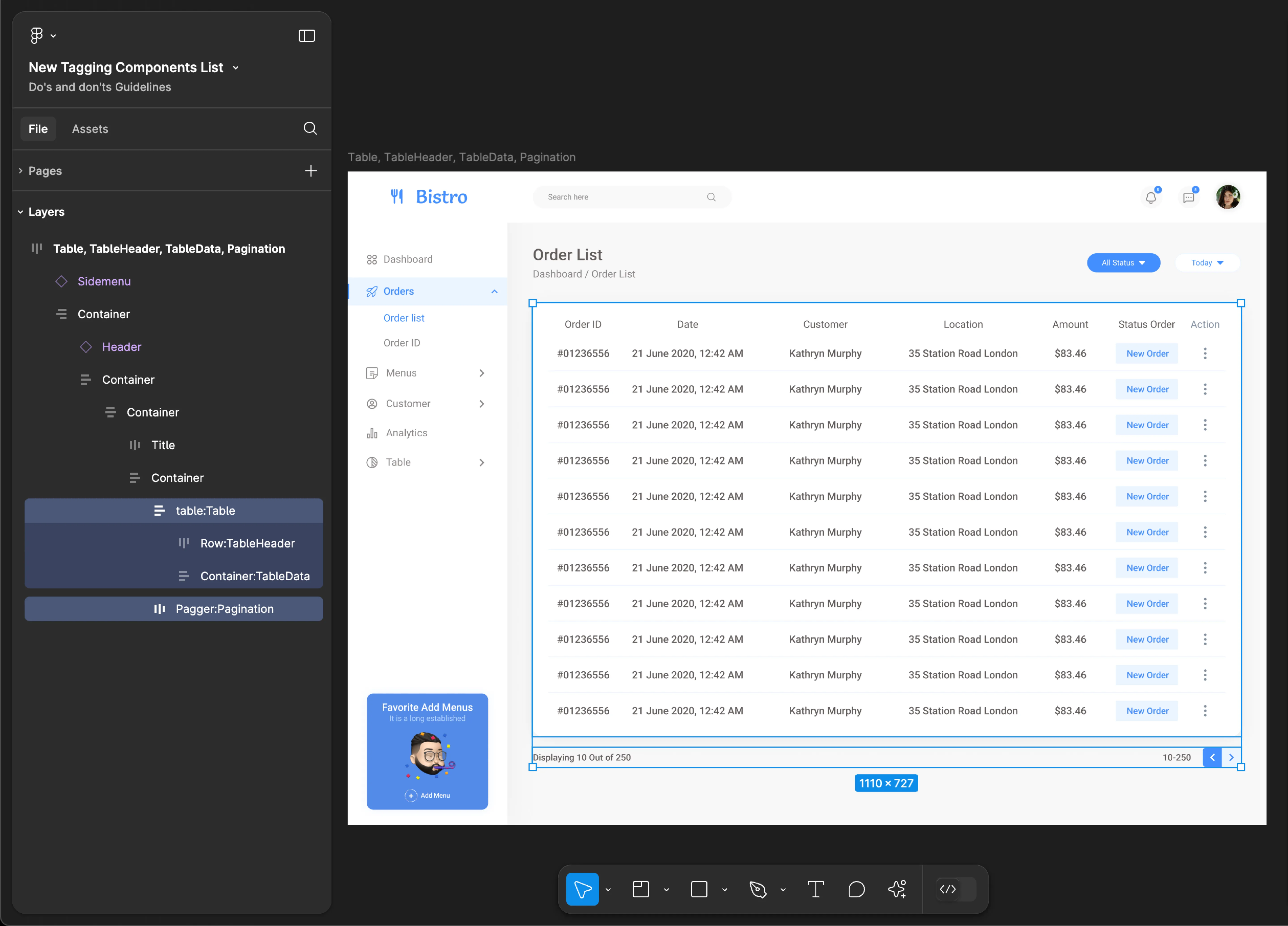Click the user avatar photo
Image resolution: width=1288 pixels, height=926 pixels.
(1228, 197)
